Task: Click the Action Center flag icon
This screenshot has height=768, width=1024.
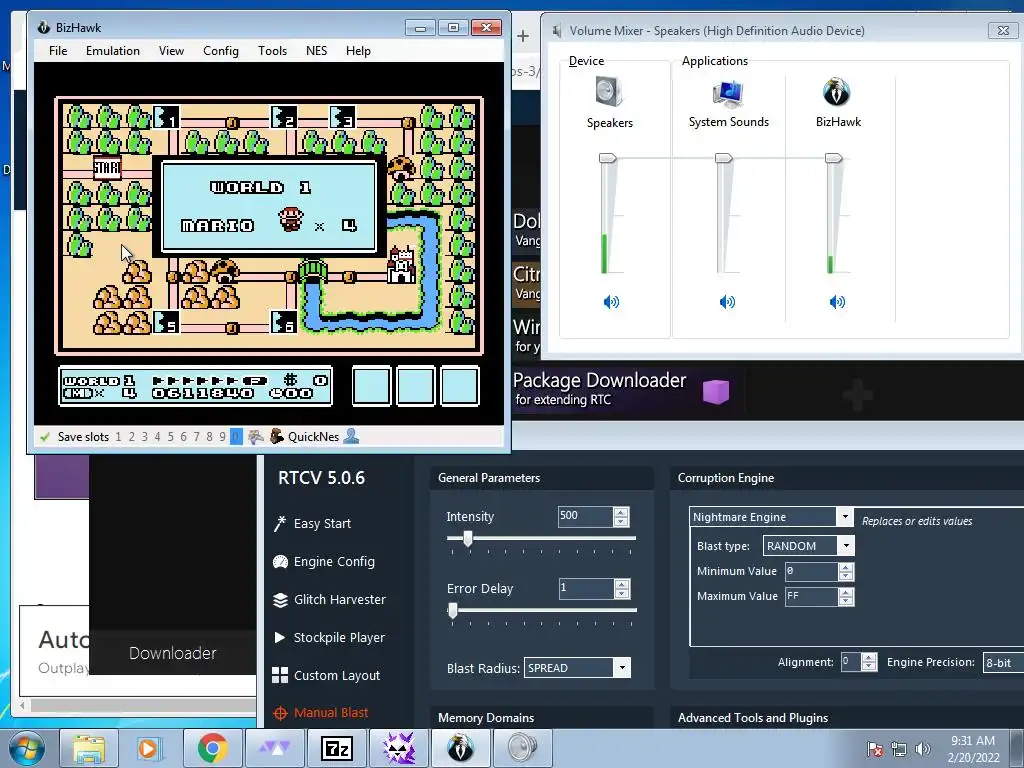Action: tap(874, 749)
